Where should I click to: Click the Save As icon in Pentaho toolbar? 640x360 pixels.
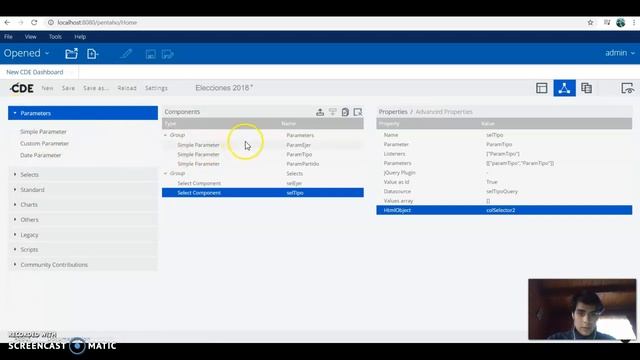tap(168, 54)
